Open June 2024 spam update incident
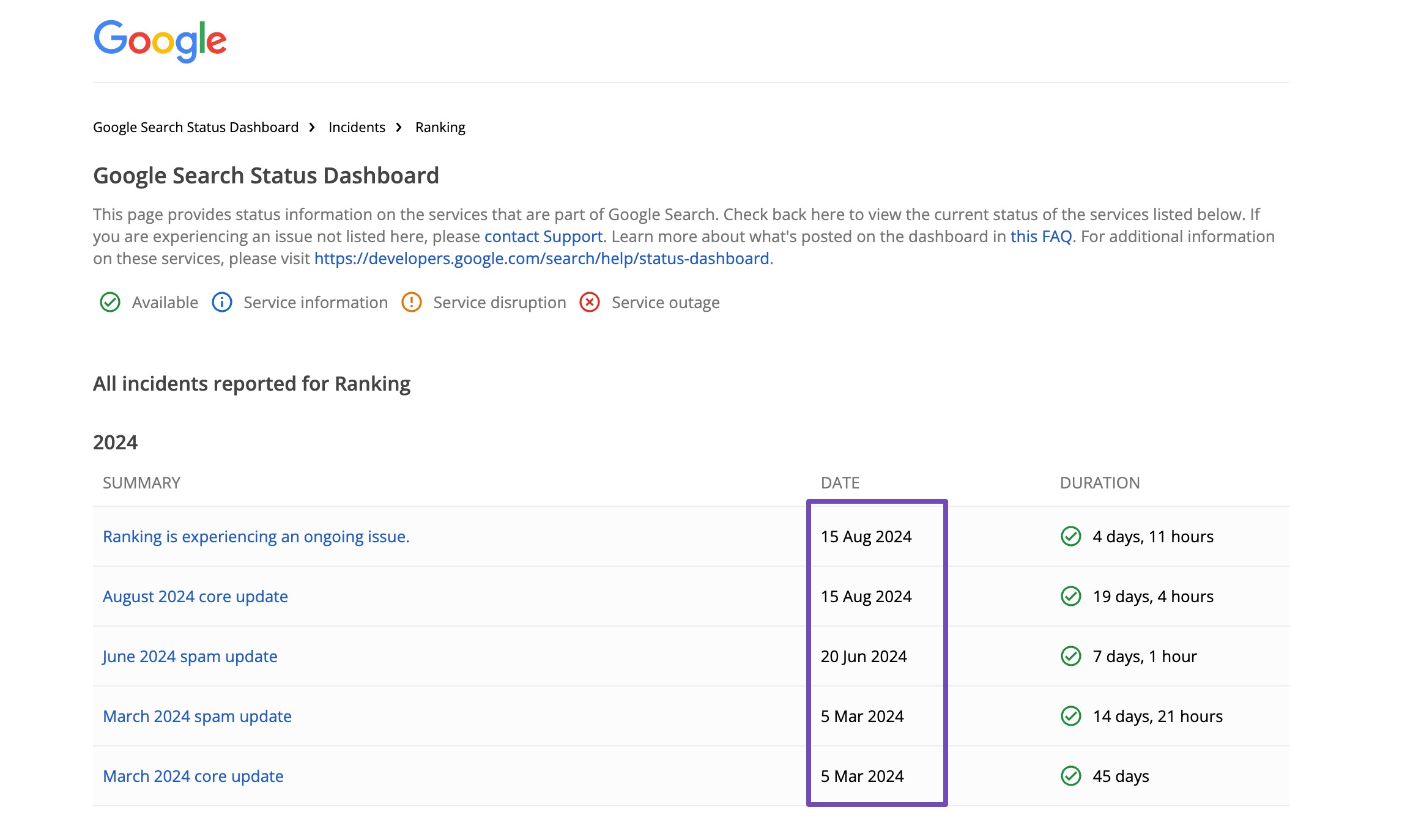Image resolution: width=1413 pixels, height=840 pixels. 190,656
